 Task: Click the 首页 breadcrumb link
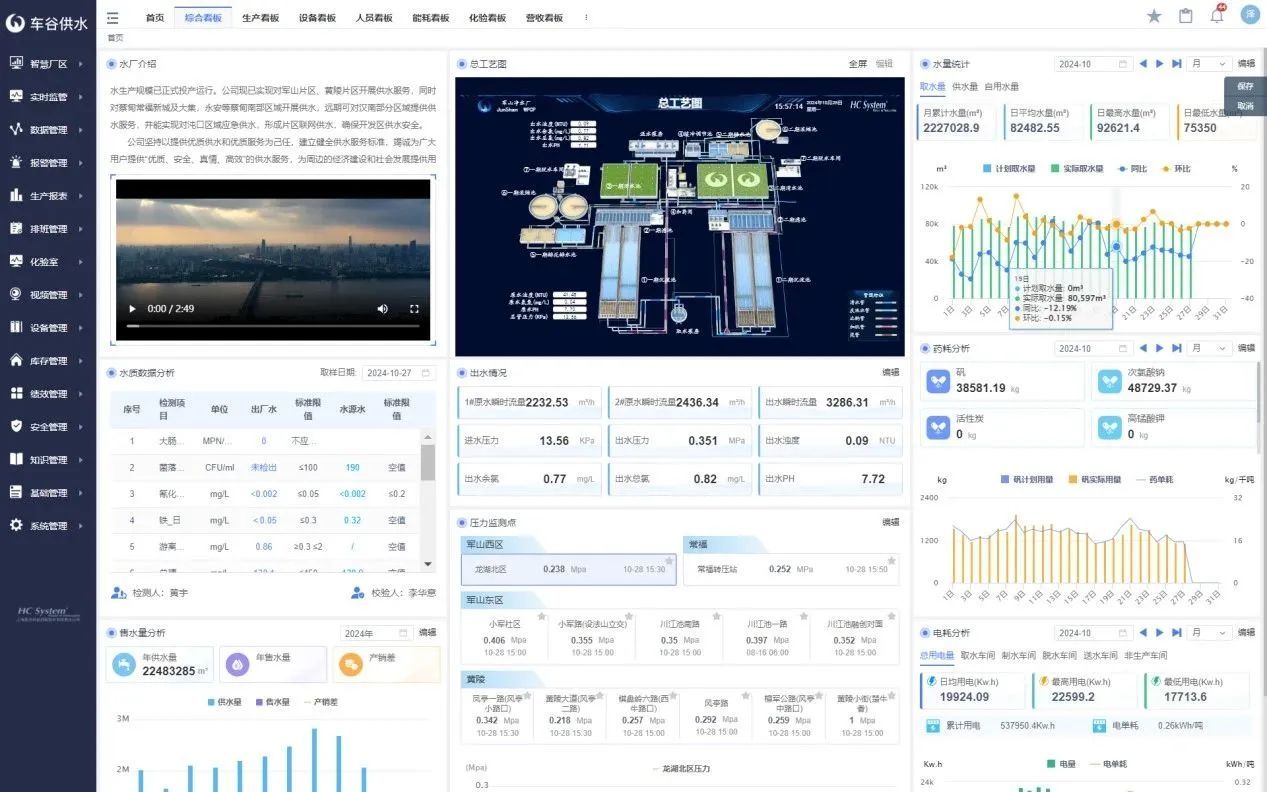coord(116,38)
